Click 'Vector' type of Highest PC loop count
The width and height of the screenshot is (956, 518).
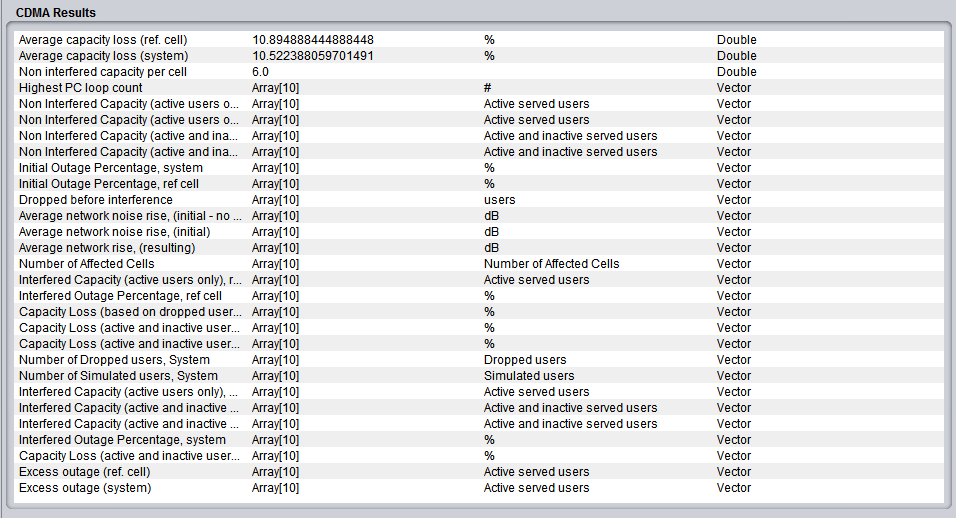point(734,88)
